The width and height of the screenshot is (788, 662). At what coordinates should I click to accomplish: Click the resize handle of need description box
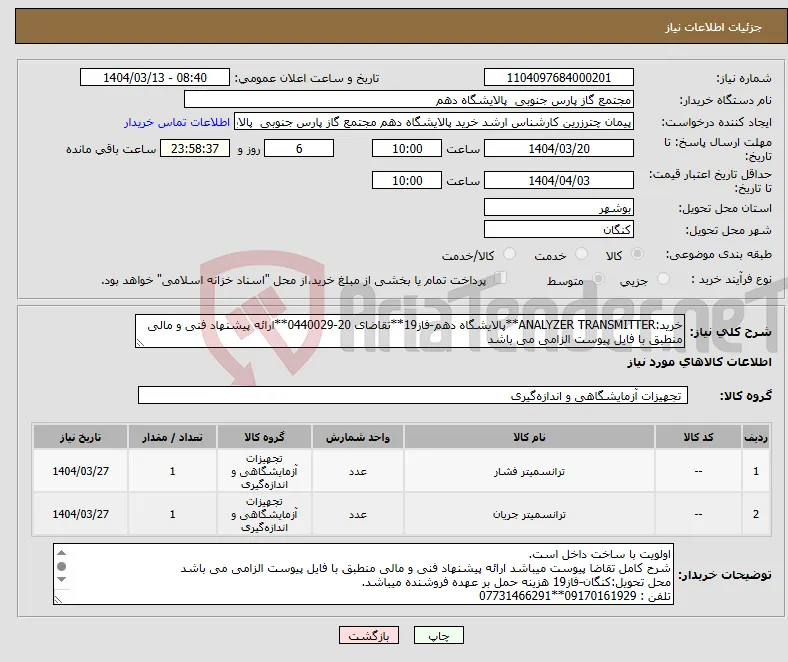click(140, 343)
